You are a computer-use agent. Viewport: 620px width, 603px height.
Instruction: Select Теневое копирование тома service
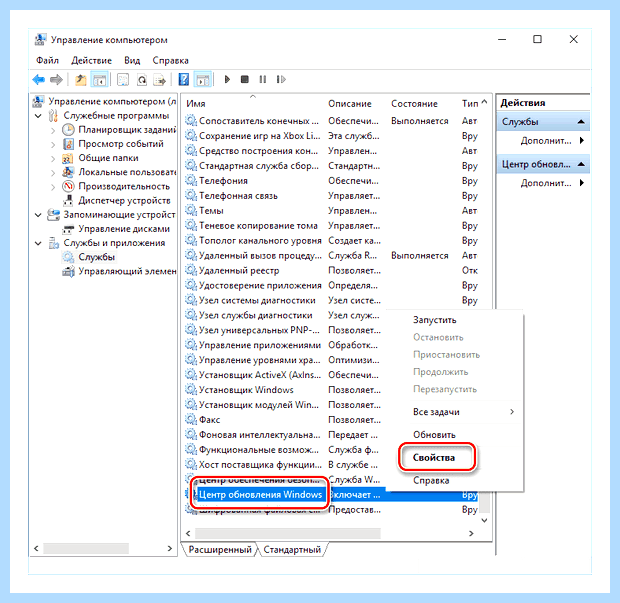[258, 226]
